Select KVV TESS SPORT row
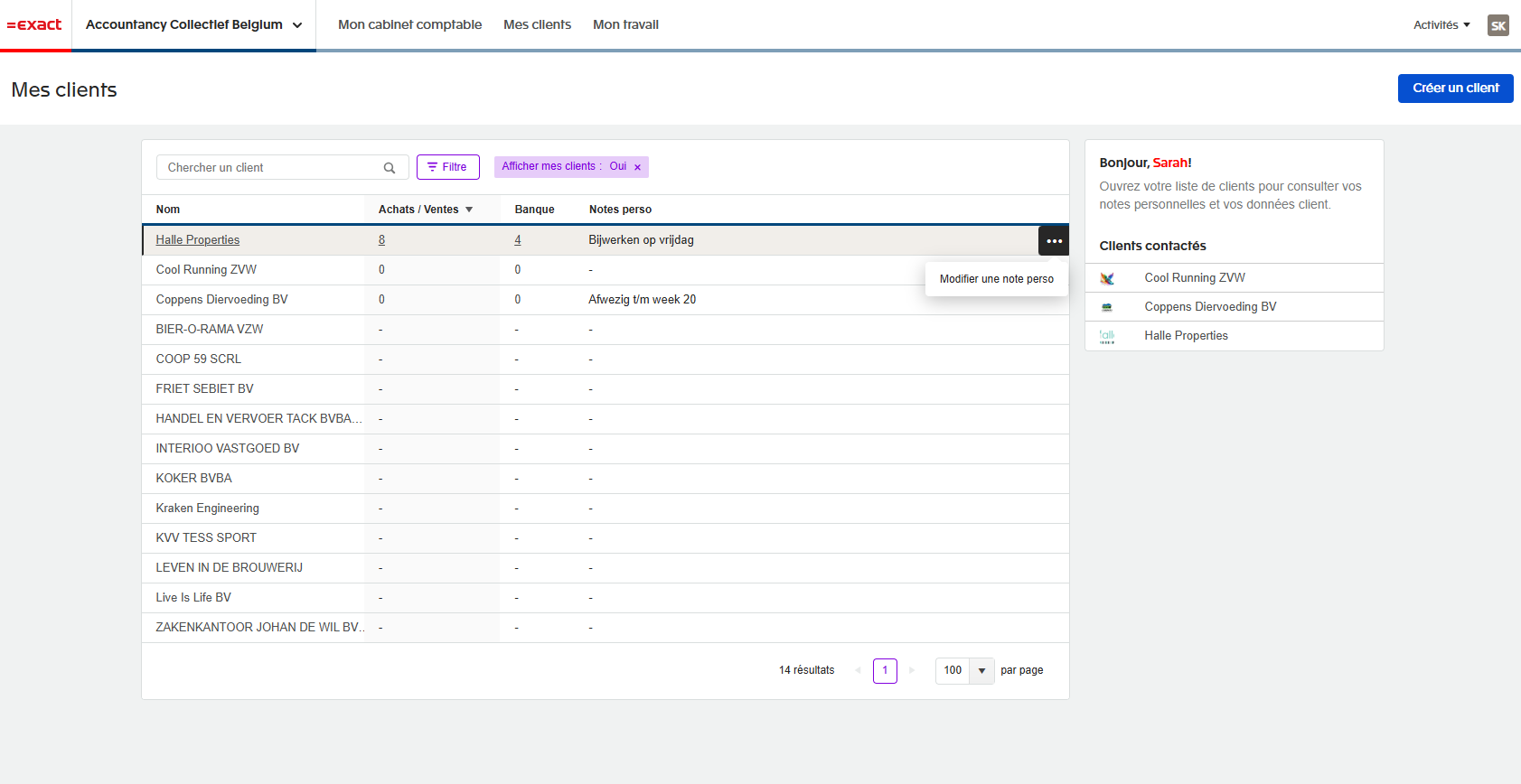The height and width of the screenshot is (784, 1521). (605, 538)
